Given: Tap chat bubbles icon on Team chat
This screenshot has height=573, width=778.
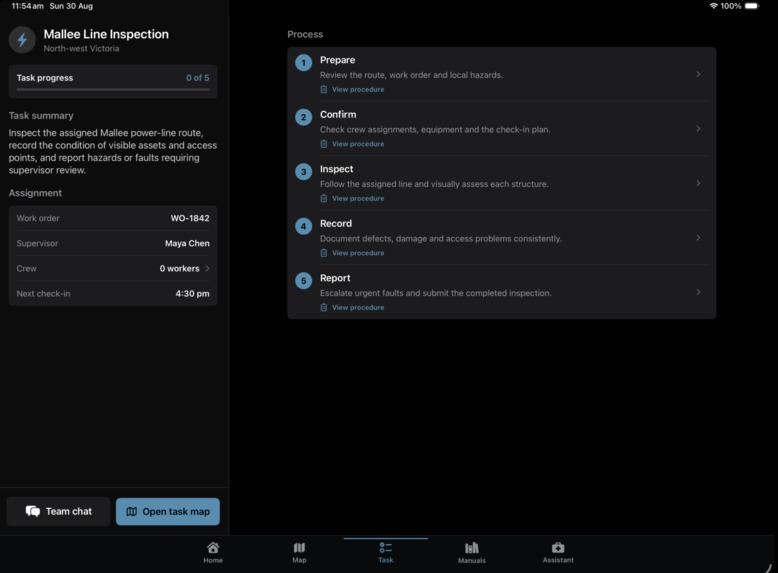Looking at the screenshot, I should [33, 511].
